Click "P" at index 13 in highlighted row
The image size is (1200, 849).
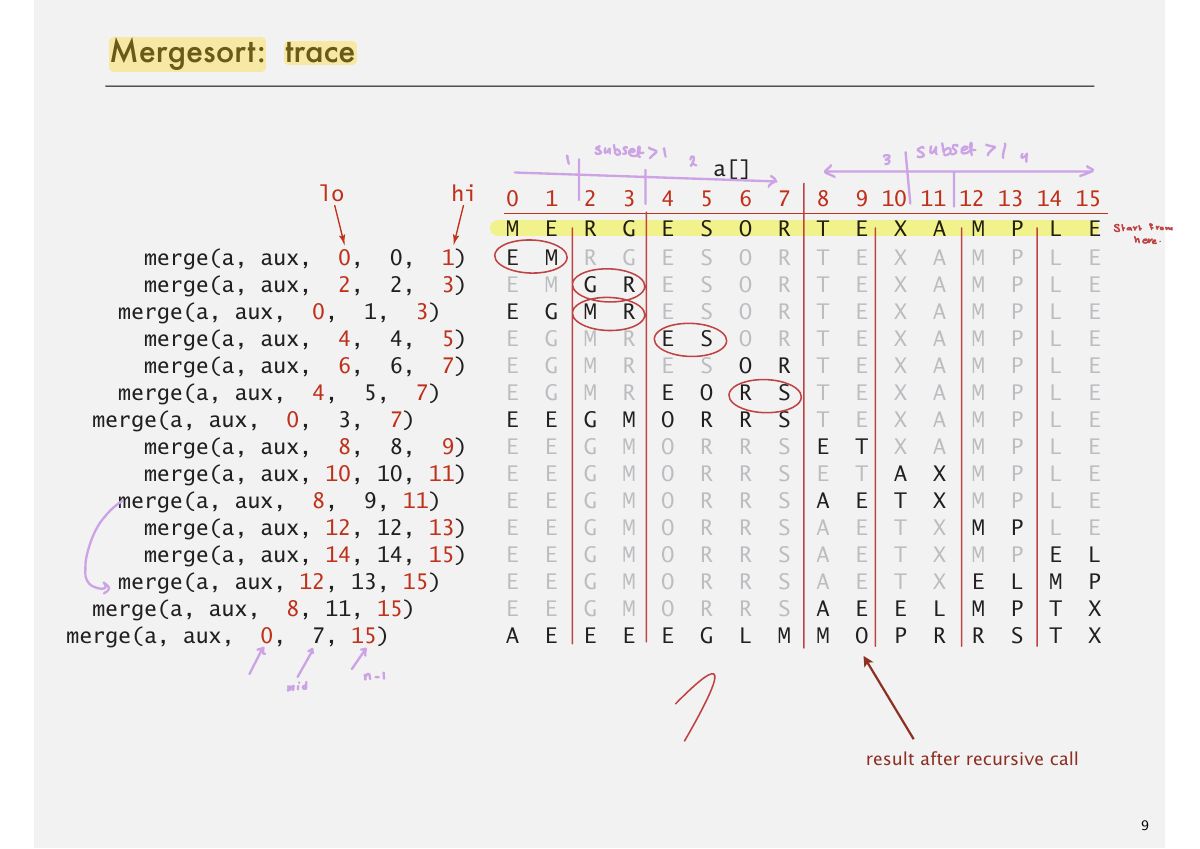1017,230
